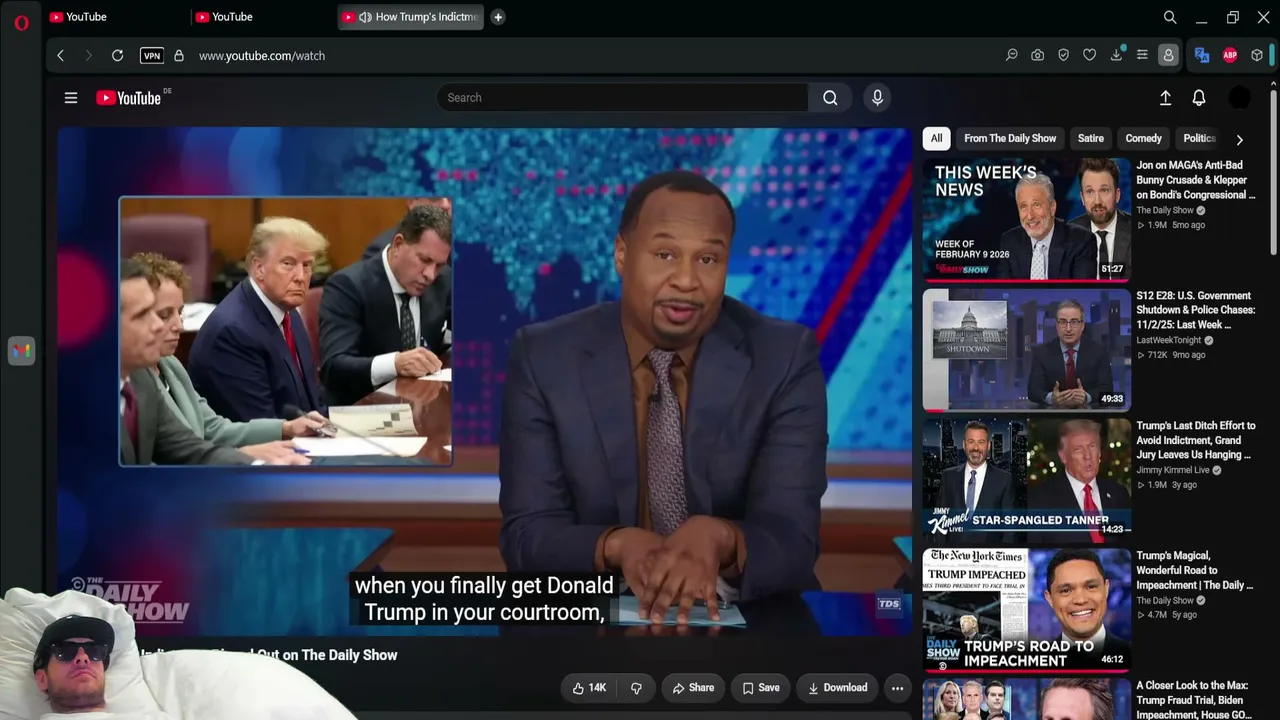This screenshot has width=1280, height=720.
Task: Open the YouTube upload/create button
Action: pyautogui.click(x=1165, y=98)
